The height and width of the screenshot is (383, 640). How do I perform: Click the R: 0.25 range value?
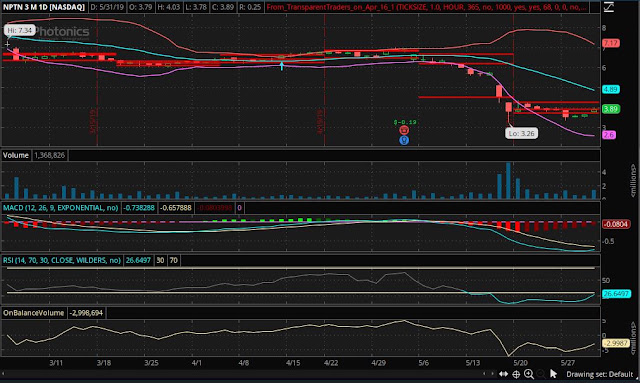250,7
